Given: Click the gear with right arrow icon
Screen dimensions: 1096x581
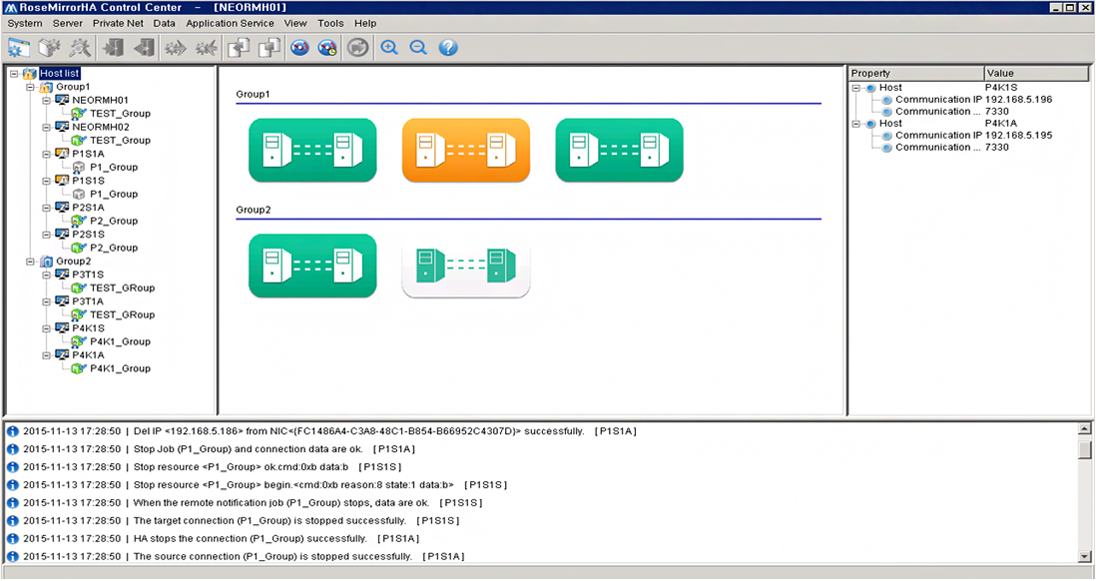Looking at the screenshot, I should 175,48.
